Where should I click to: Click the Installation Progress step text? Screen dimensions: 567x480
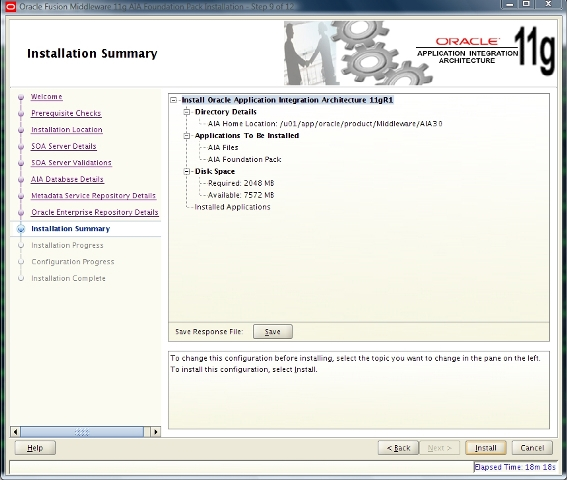67,245
